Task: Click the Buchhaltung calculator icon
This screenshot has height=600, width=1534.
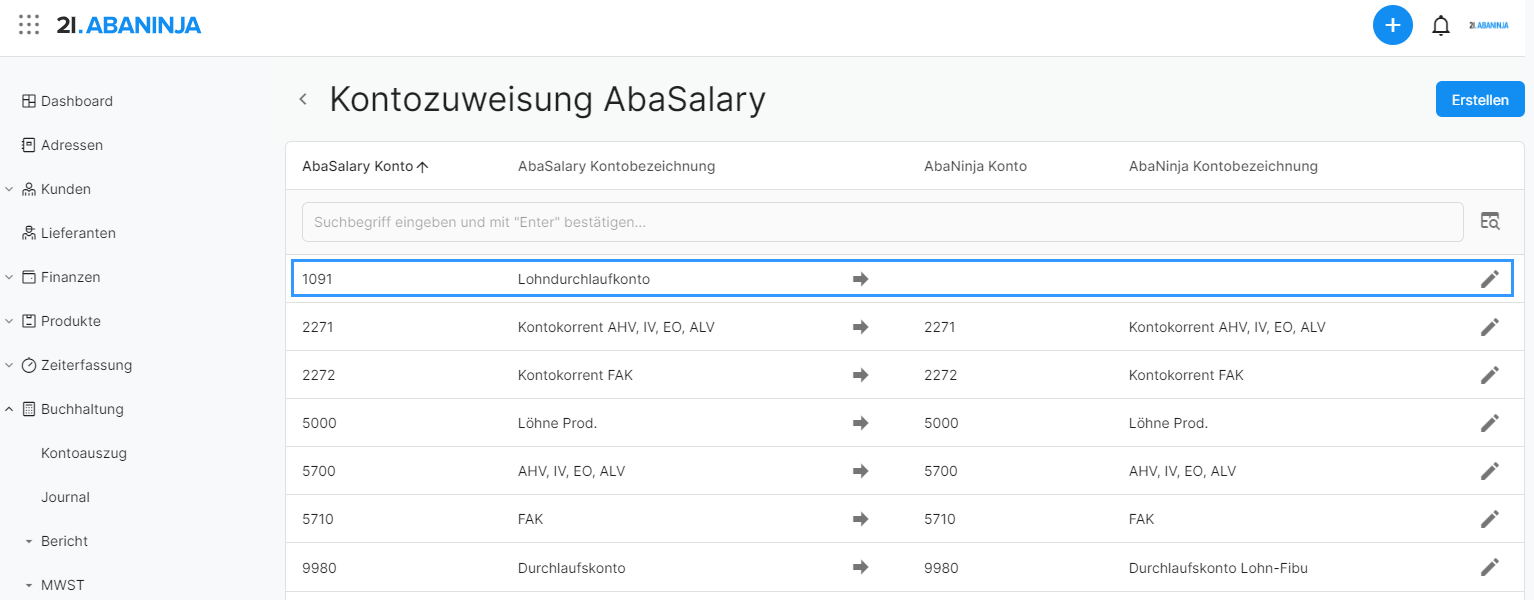Action: 29,409
